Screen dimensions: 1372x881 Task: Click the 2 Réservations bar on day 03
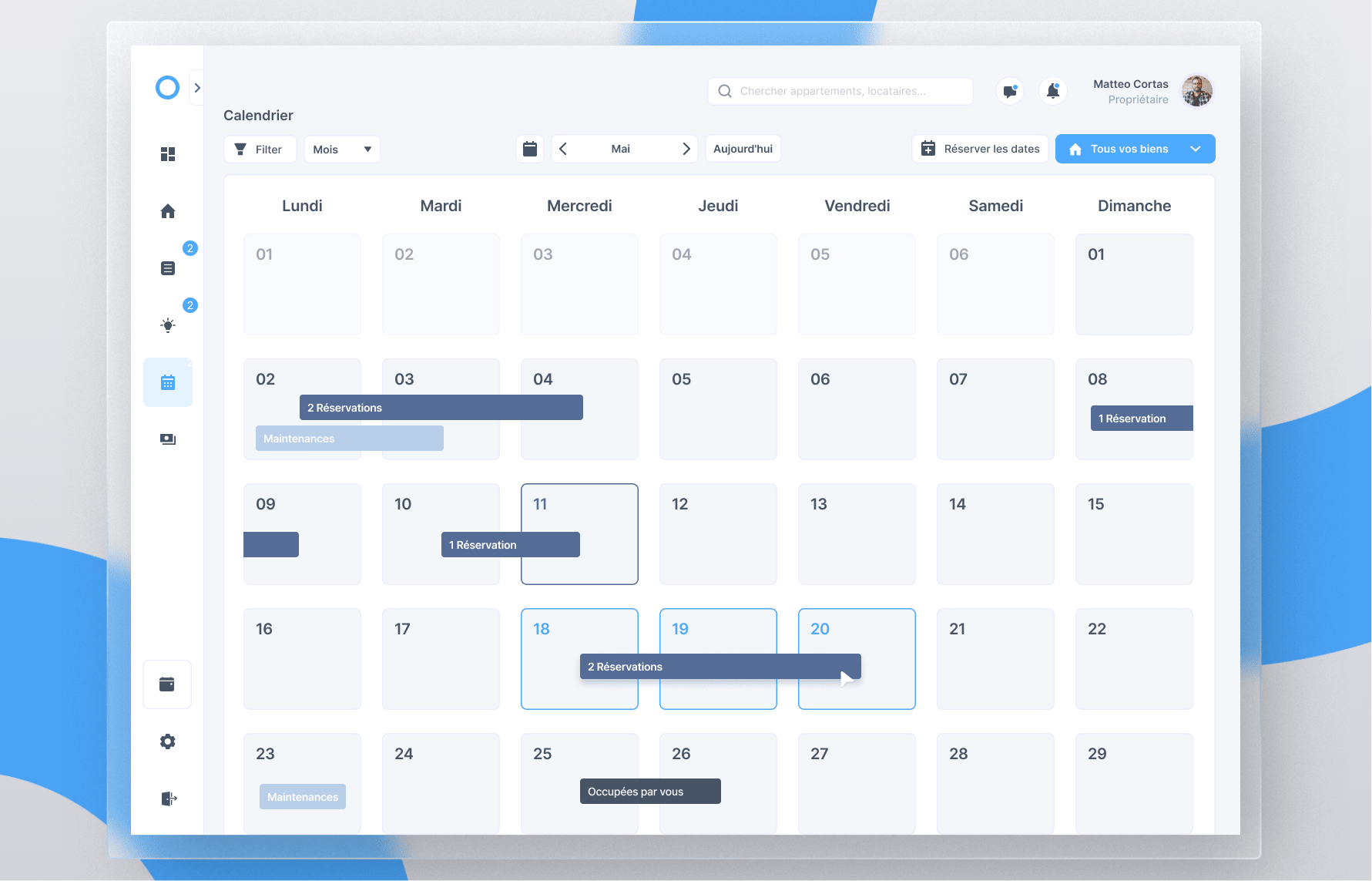441,408
